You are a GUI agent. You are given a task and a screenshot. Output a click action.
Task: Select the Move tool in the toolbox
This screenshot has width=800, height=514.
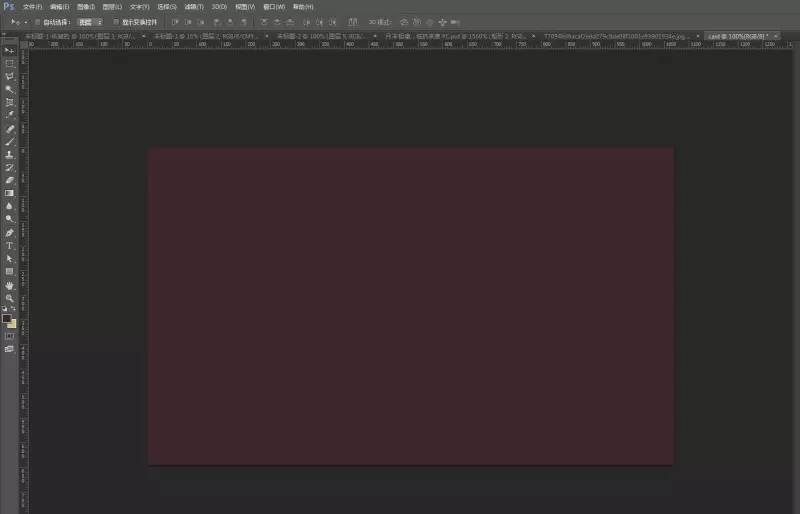coord(9,51)
